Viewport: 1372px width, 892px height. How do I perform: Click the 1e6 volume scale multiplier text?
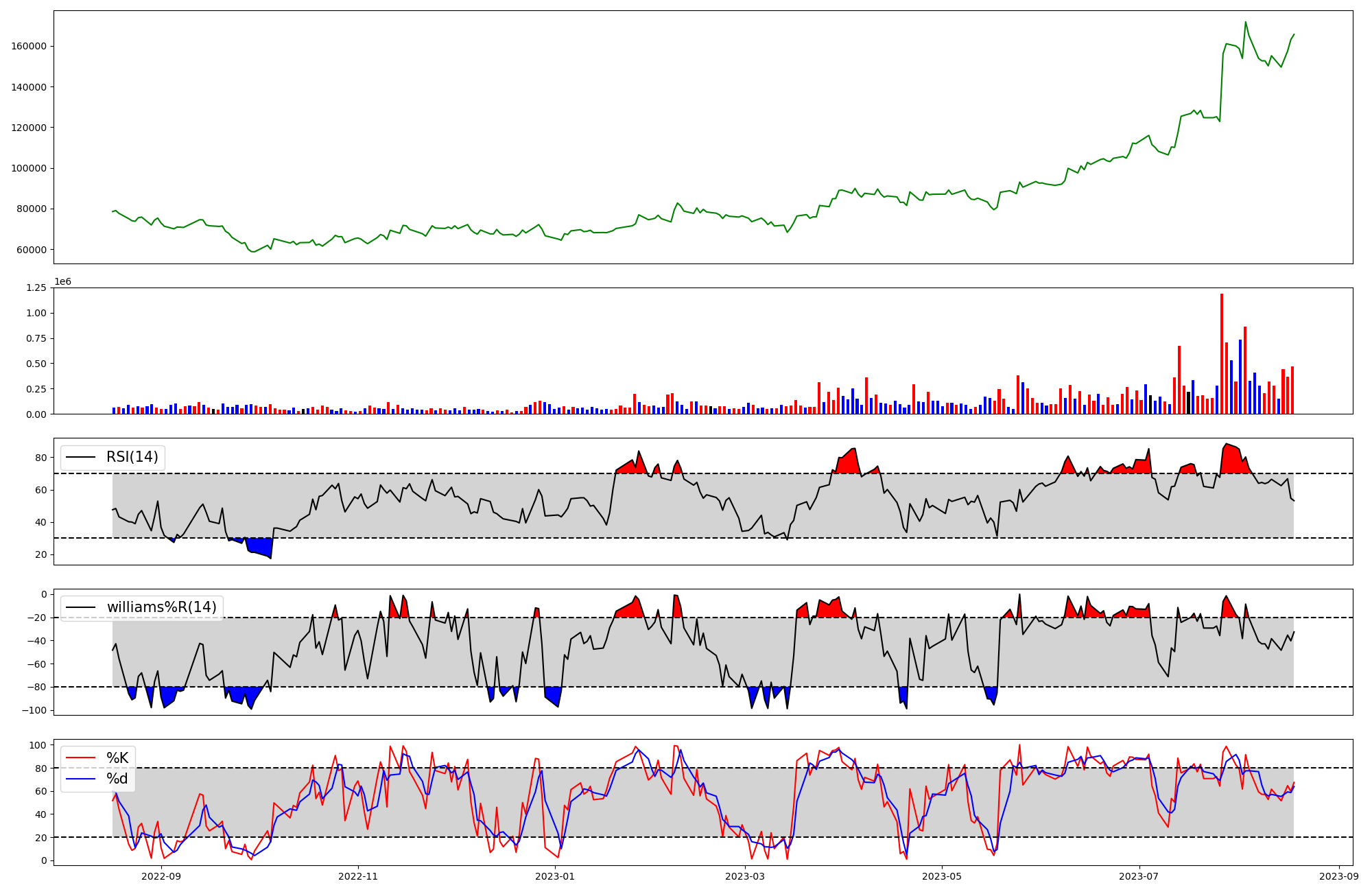[x=62, y=282]
